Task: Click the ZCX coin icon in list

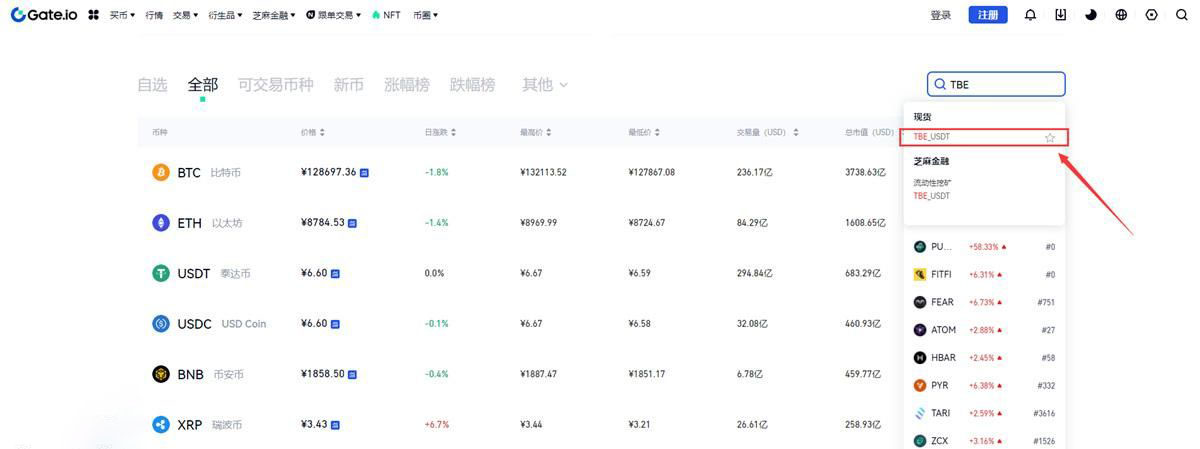Action: tap(920, 440)
